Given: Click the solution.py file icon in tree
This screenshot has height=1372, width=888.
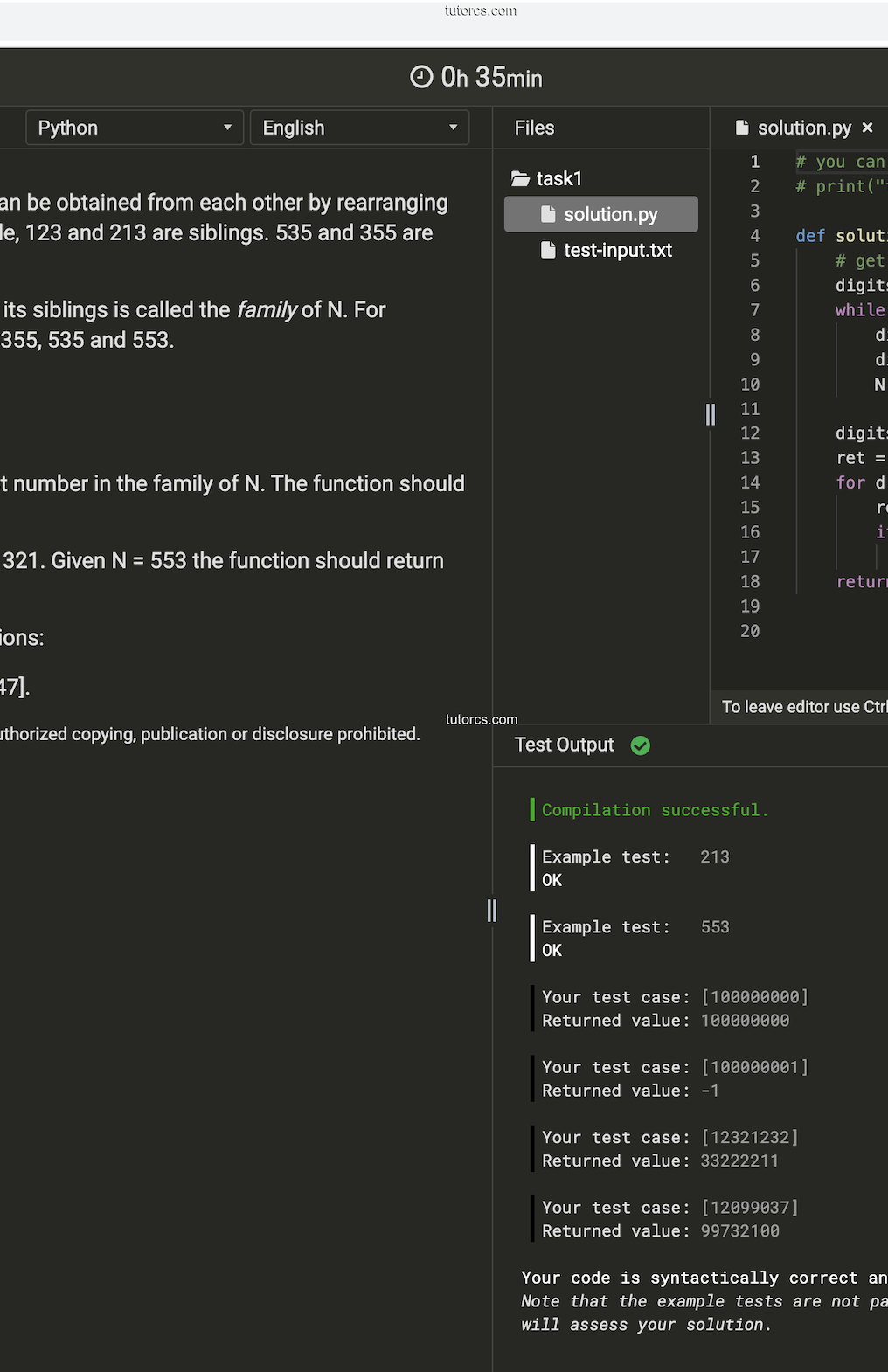Looking at the screenshot, I should [x=549, y=214].
